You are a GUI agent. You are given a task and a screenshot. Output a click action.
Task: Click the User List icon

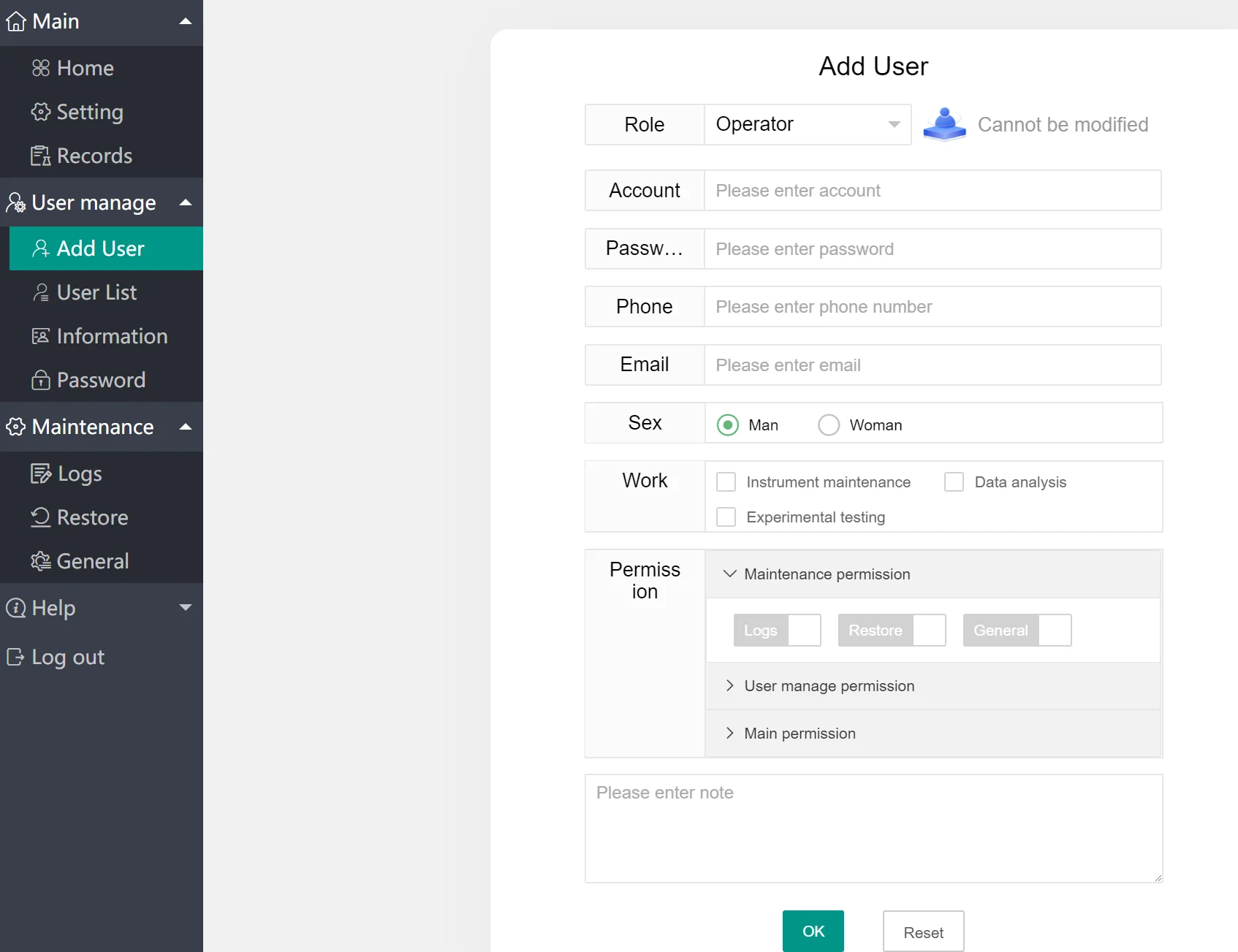[41, 292]
